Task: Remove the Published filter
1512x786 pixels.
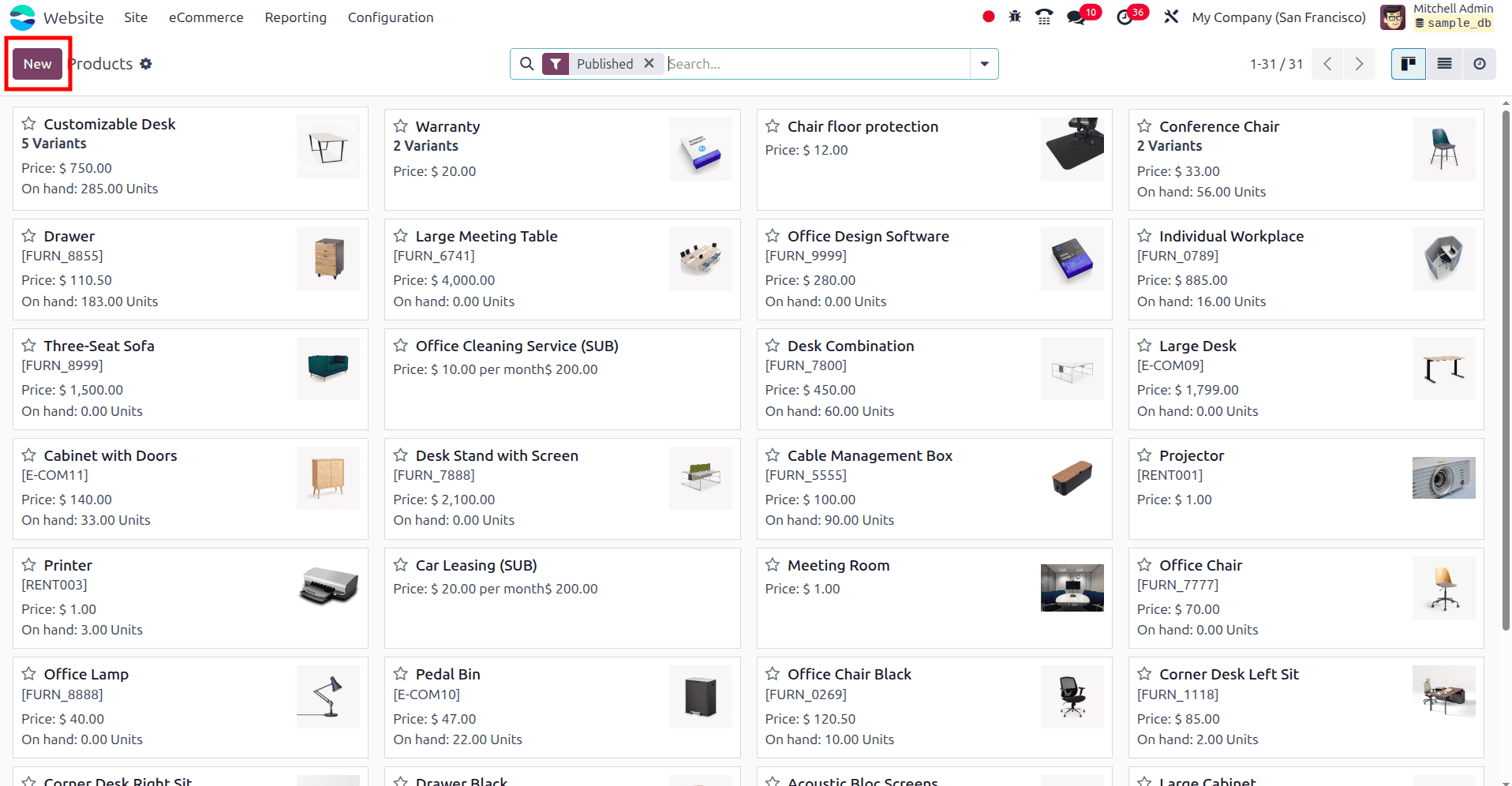Action: [649, 63]
